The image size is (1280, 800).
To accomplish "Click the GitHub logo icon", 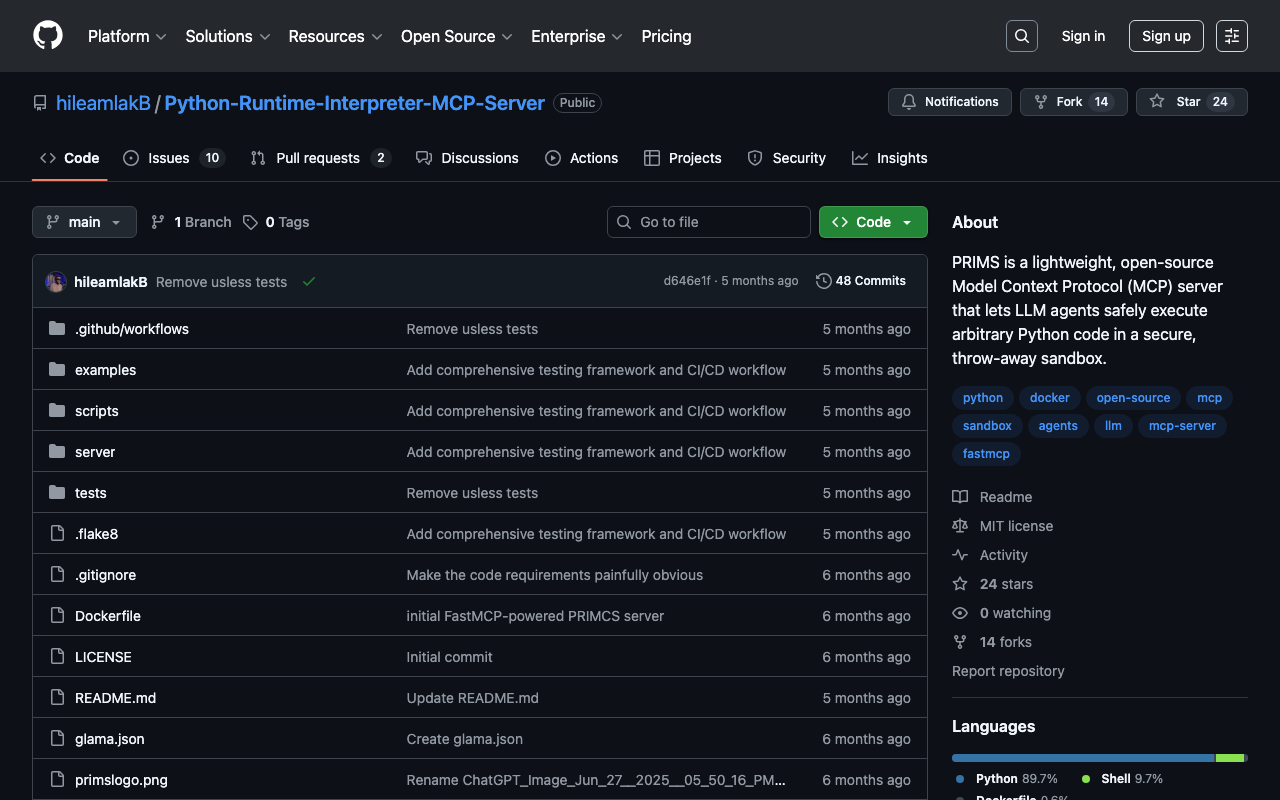I will [x=48, y=36].
